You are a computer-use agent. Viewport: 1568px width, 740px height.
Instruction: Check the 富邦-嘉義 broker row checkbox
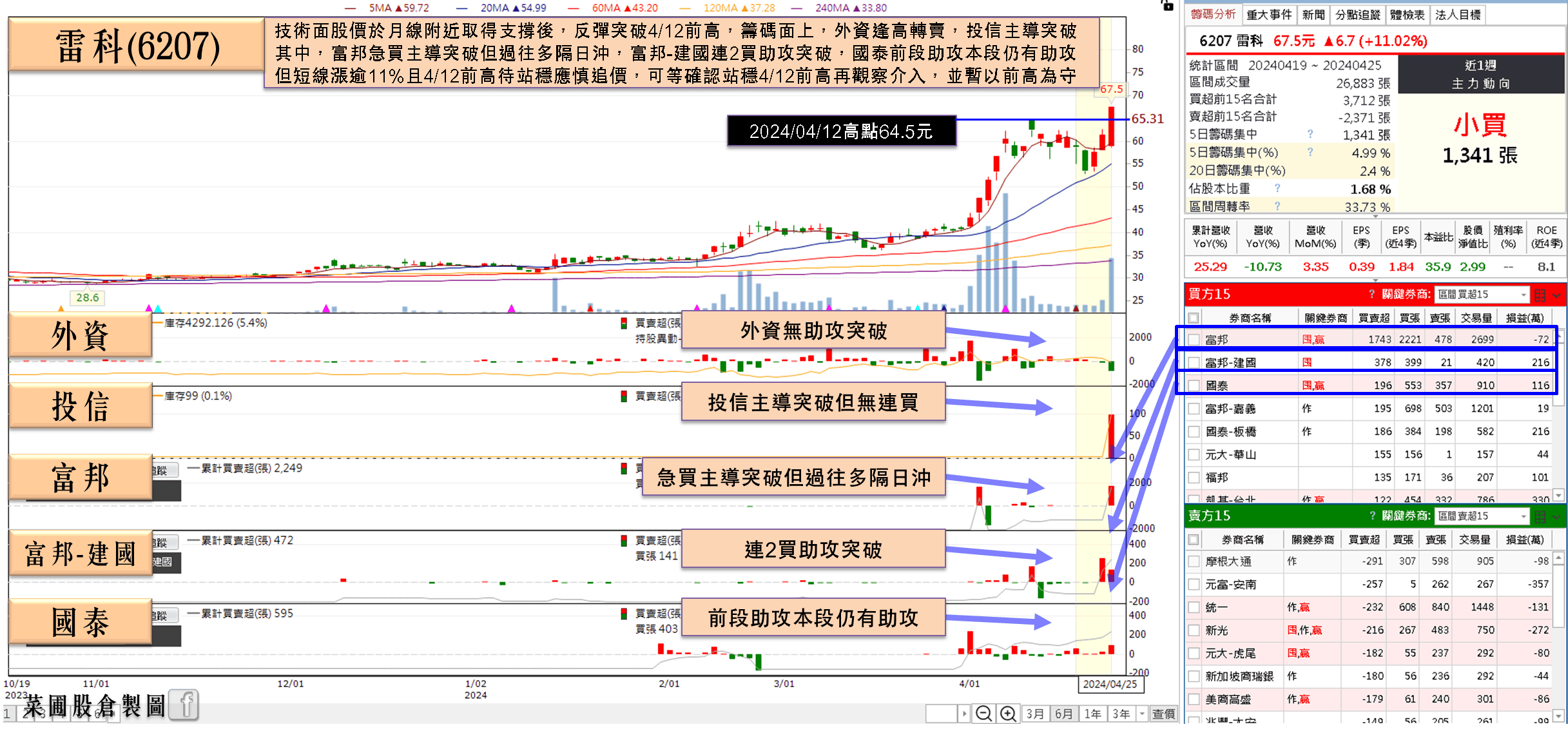[1194, 409]
